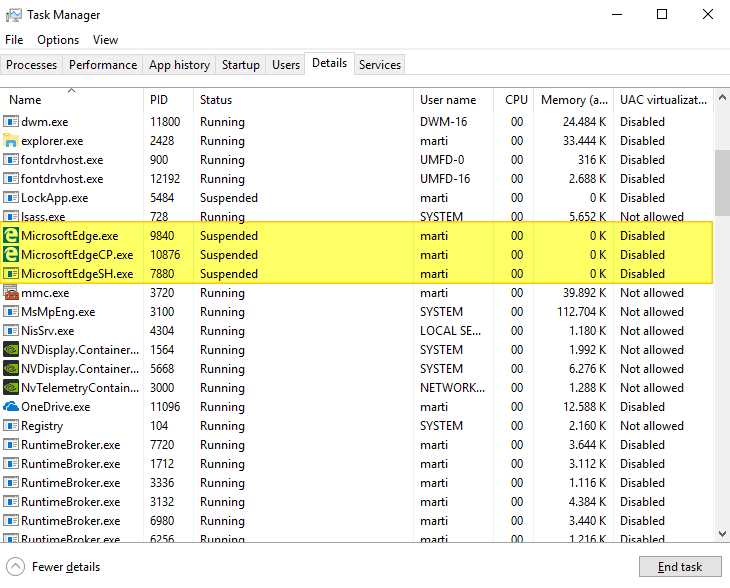Click the Task Manager title bar icon
Image resolution: width=730 pixels, height=588 pixels.
(13, 15)
